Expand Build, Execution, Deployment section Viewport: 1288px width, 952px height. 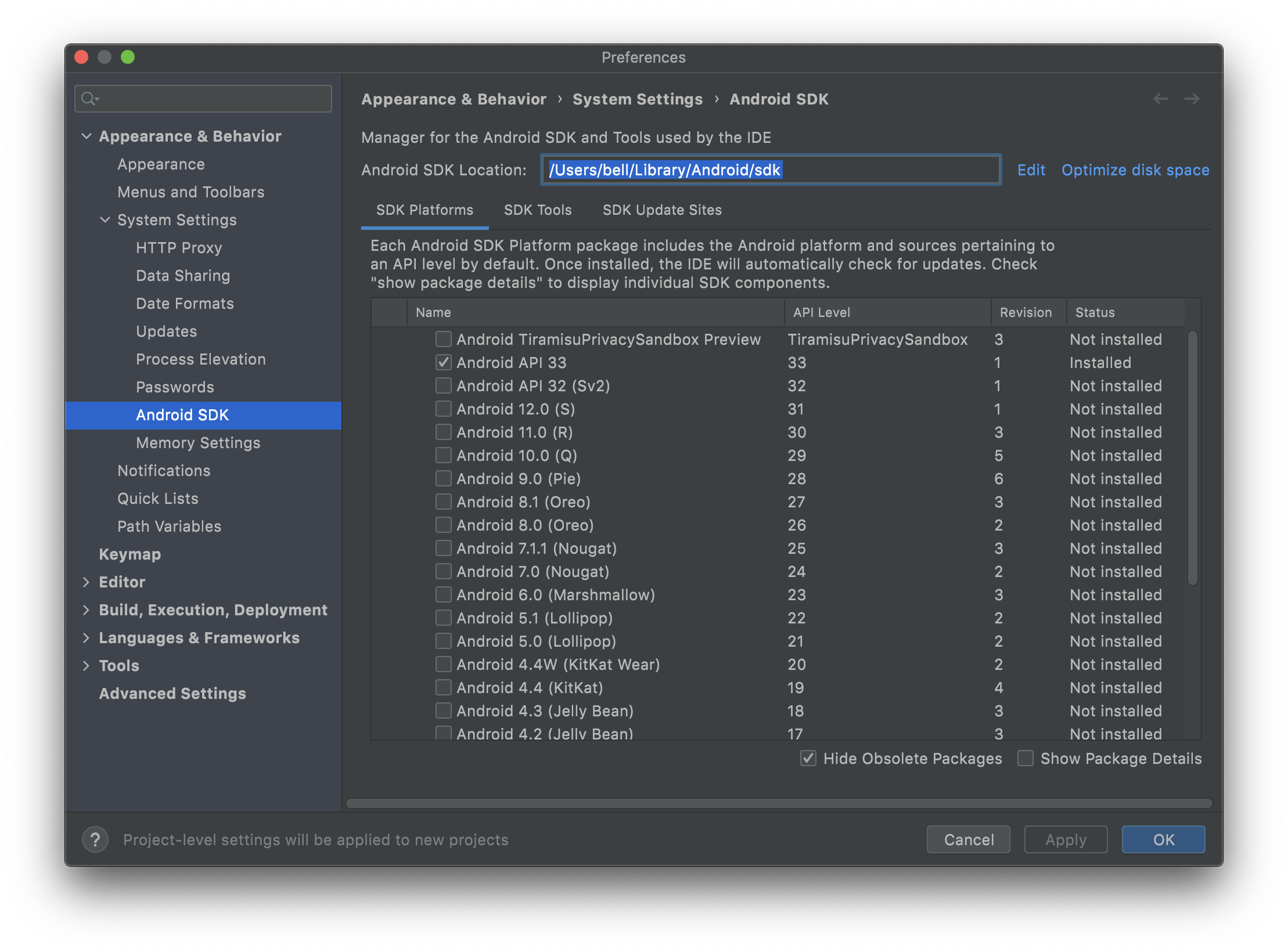click(x=87, y=610)
